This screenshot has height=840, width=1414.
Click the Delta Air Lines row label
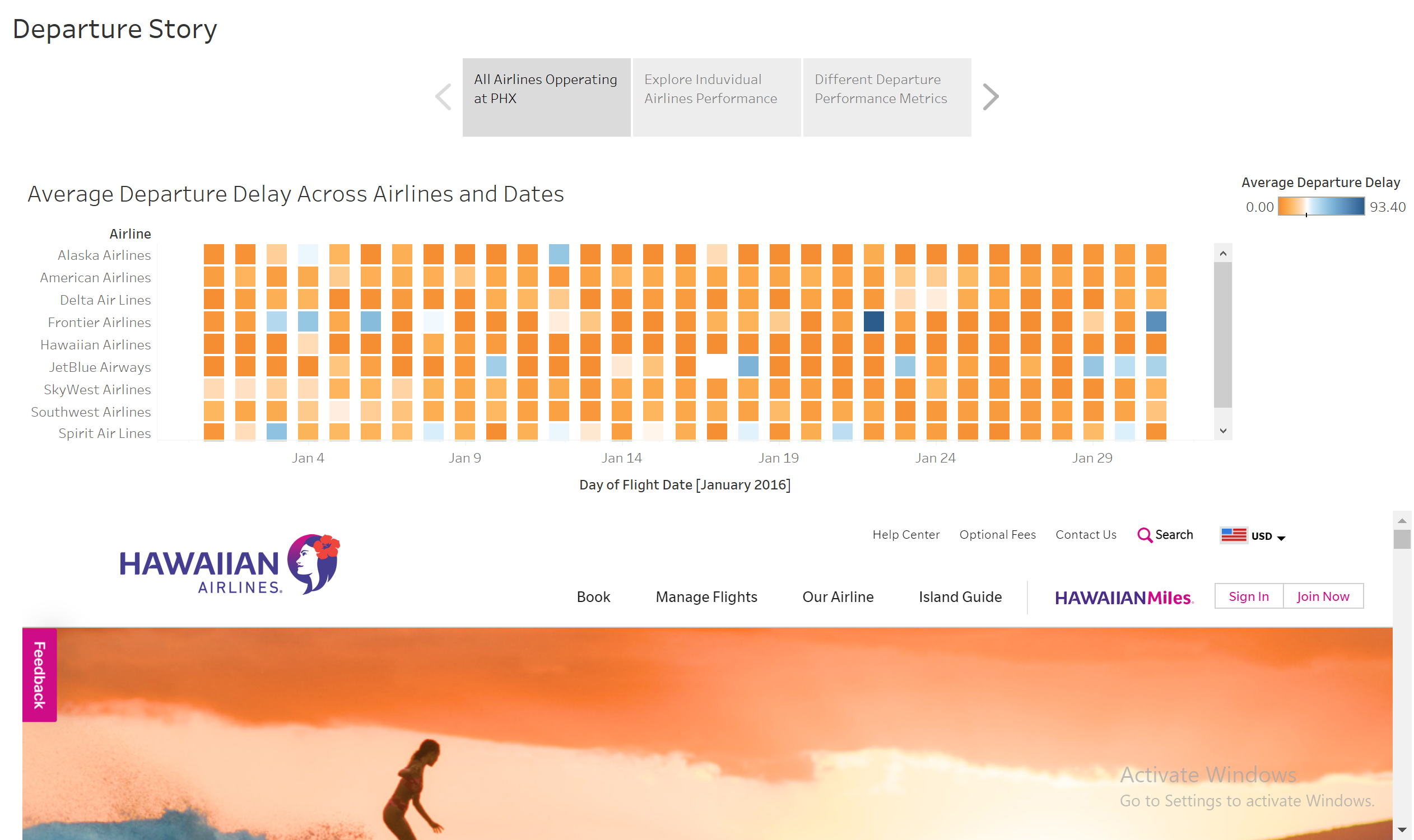click(105, 300)
